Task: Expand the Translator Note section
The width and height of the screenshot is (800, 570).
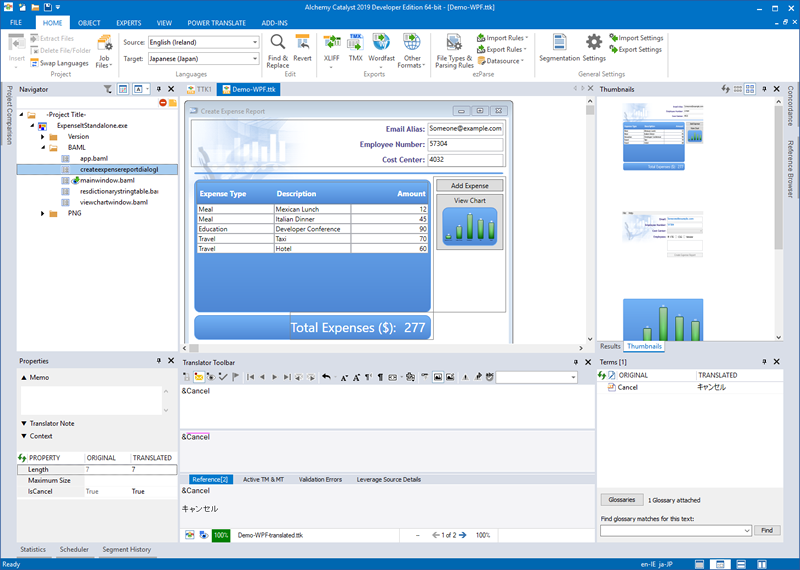Action: (x=23, y=424)
